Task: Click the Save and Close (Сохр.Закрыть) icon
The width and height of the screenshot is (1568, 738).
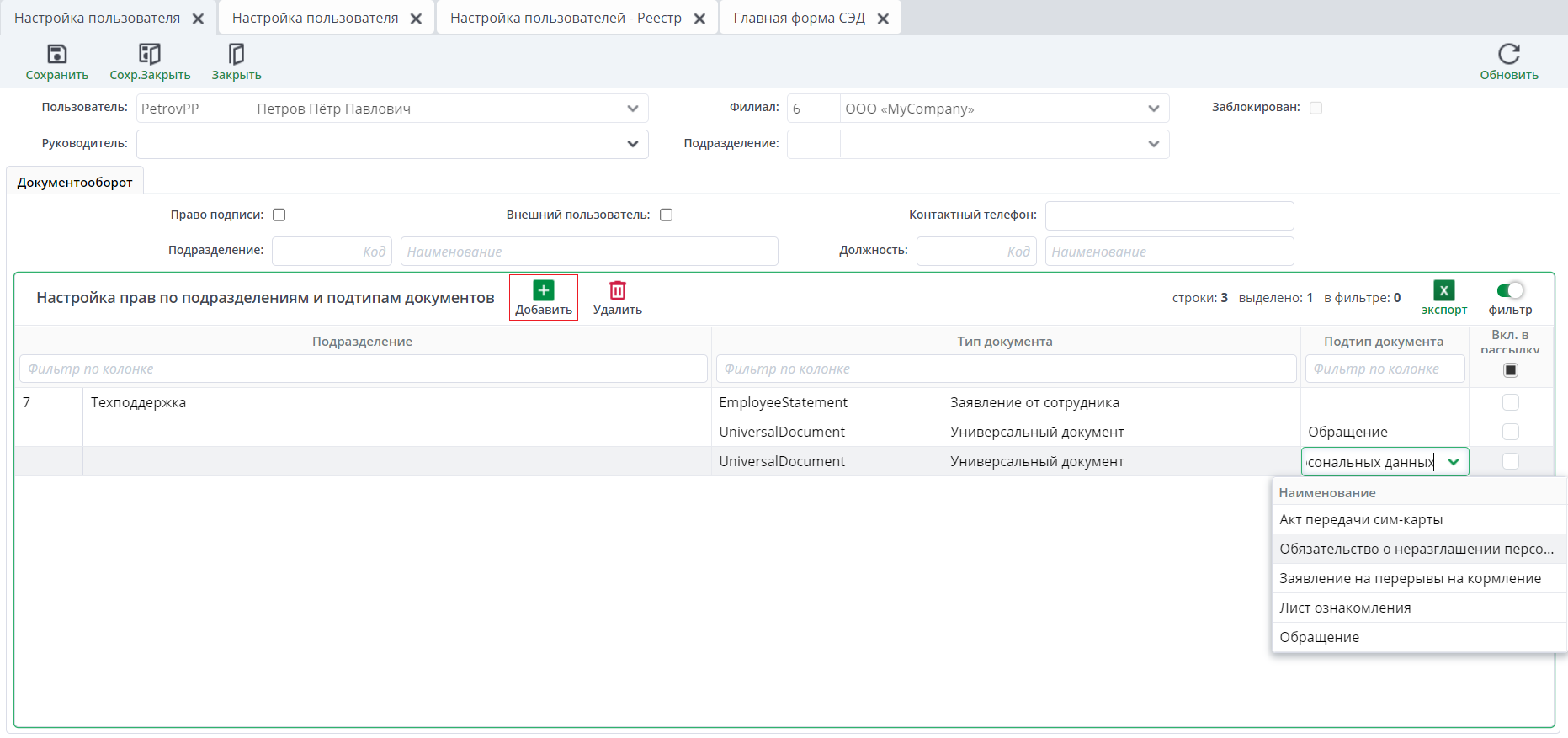Action: click(150, 55)
